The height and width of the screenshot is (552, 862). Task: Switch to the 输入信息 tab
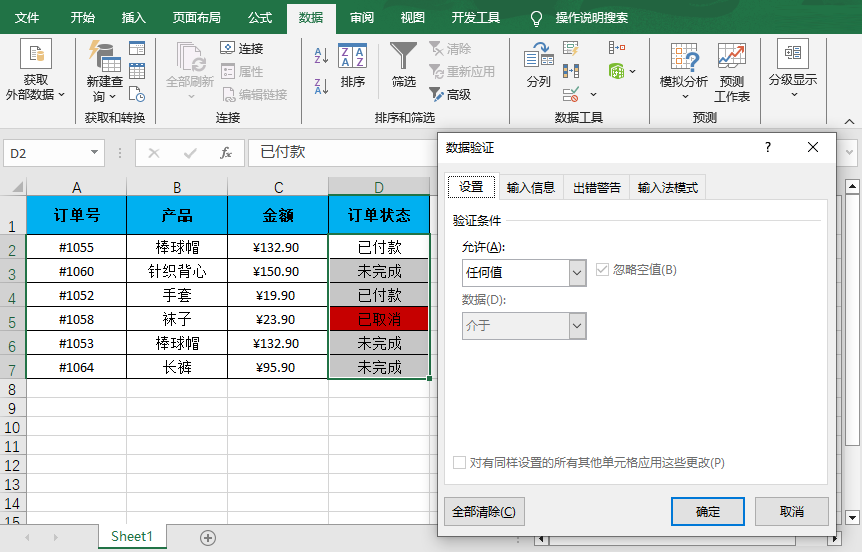[x=531, y=187]
